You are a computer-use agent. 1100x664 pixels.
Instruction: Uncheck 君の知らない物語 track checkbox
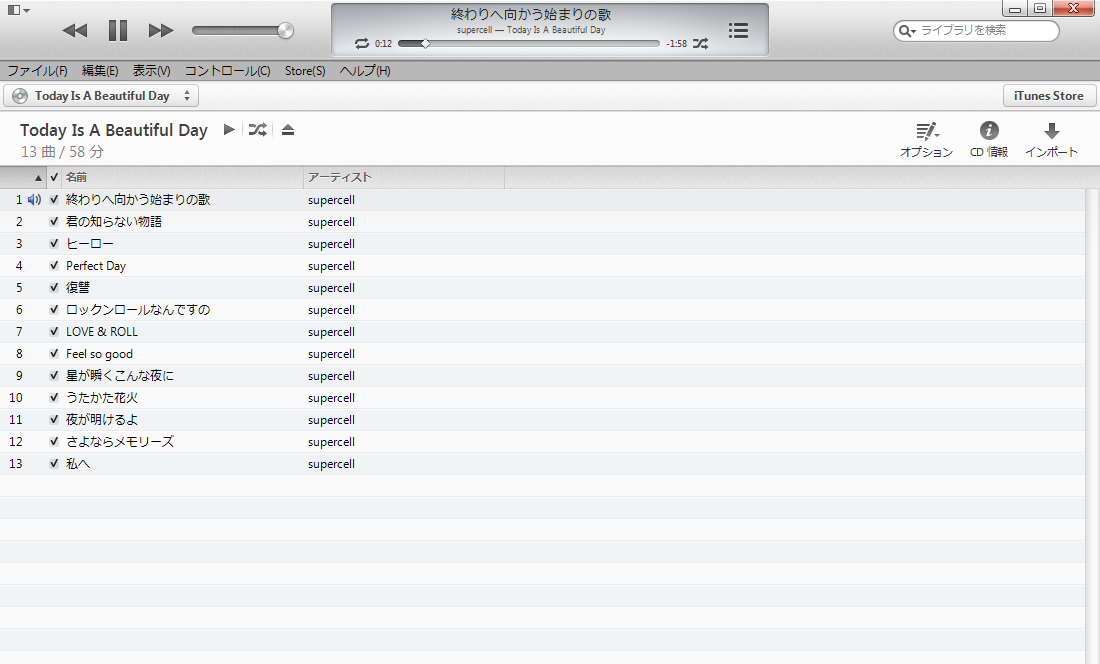coord(54,222)
